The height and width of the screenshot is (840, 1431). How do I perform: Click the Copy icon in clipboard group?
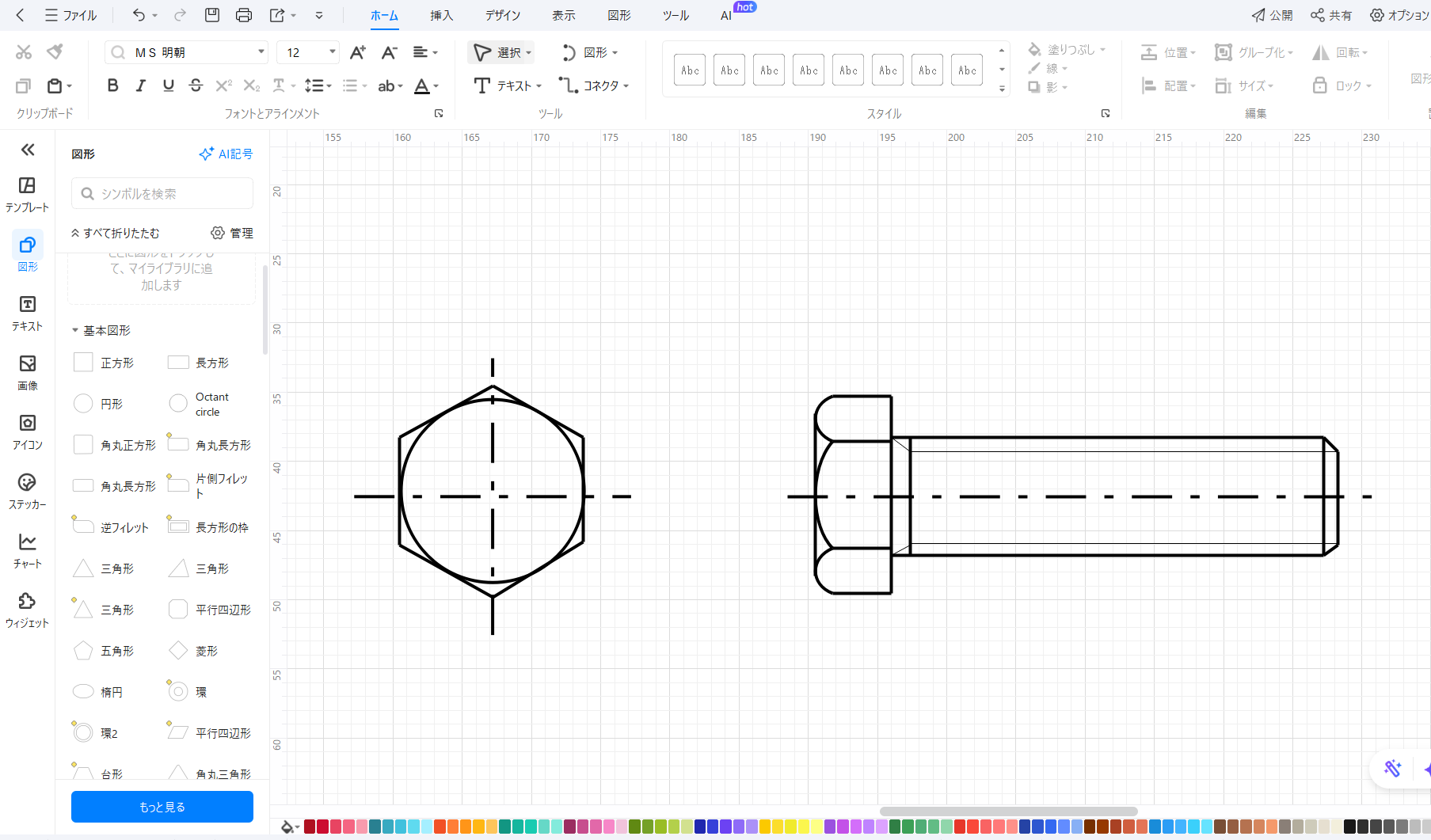pyautogui.click(x=24, y=86)
